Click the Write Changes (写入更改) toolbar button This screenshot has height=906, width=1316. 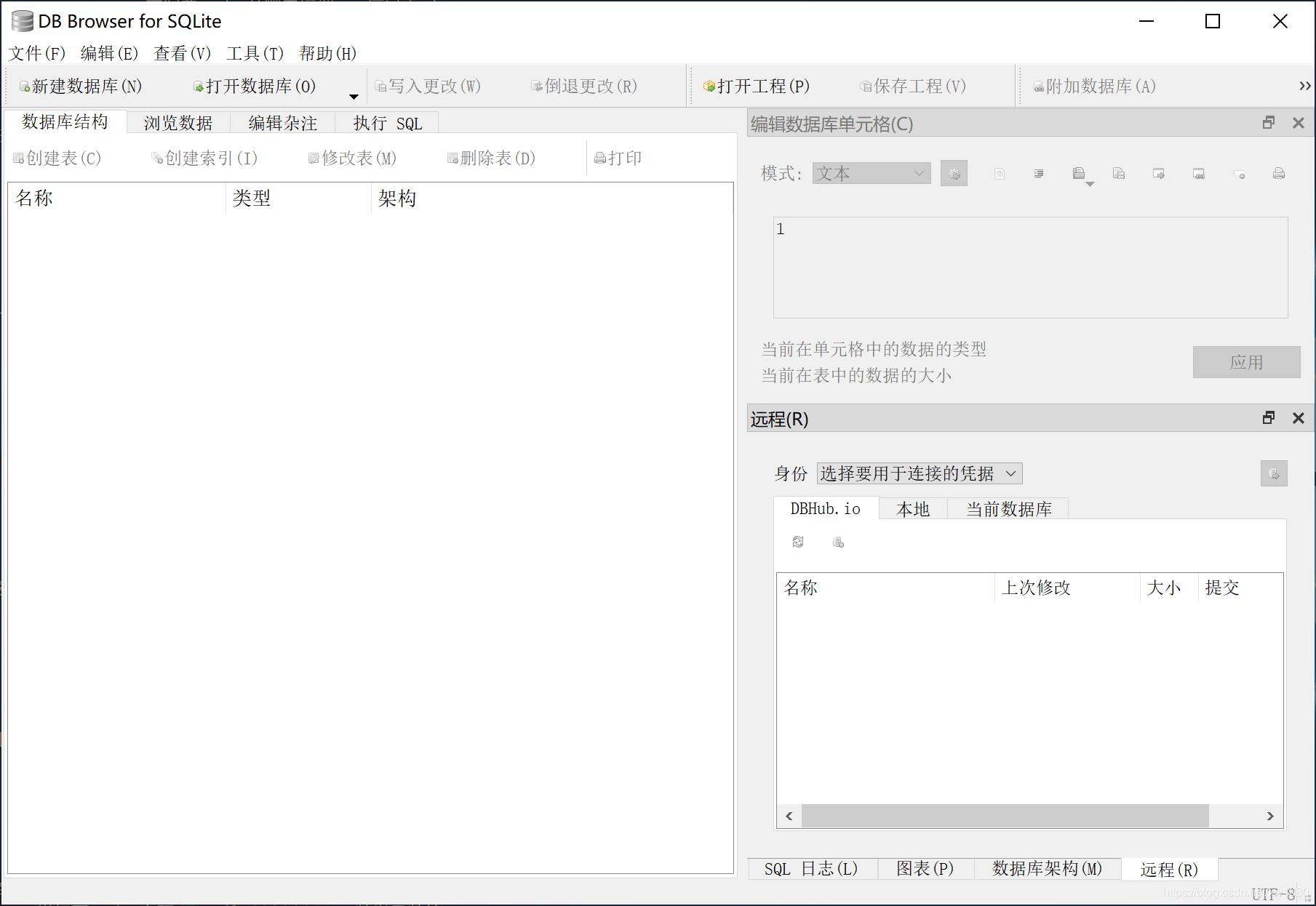tap(428, 87)
